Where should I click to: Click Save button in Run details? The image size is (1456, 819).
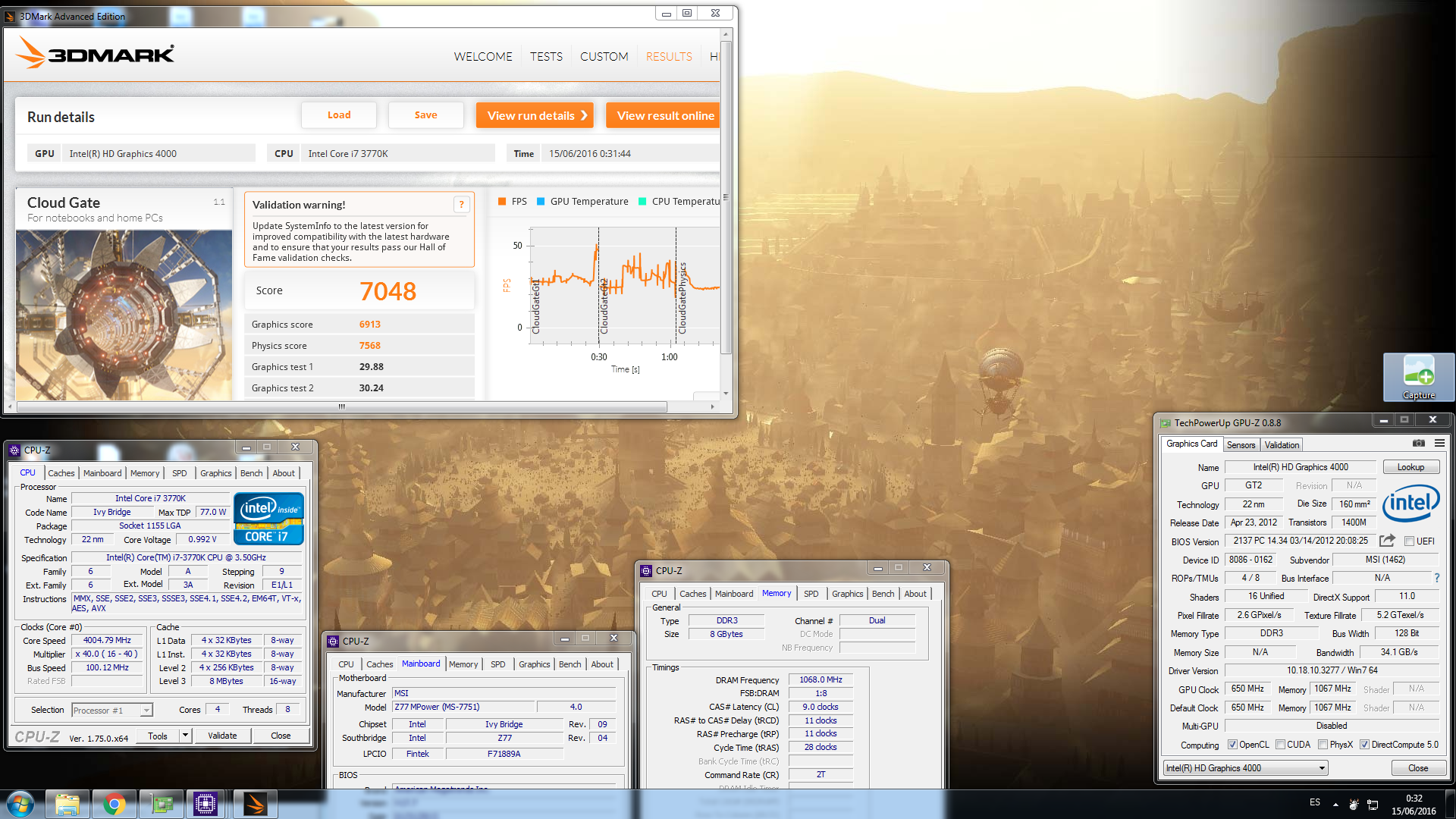click(x=425, y=115)
